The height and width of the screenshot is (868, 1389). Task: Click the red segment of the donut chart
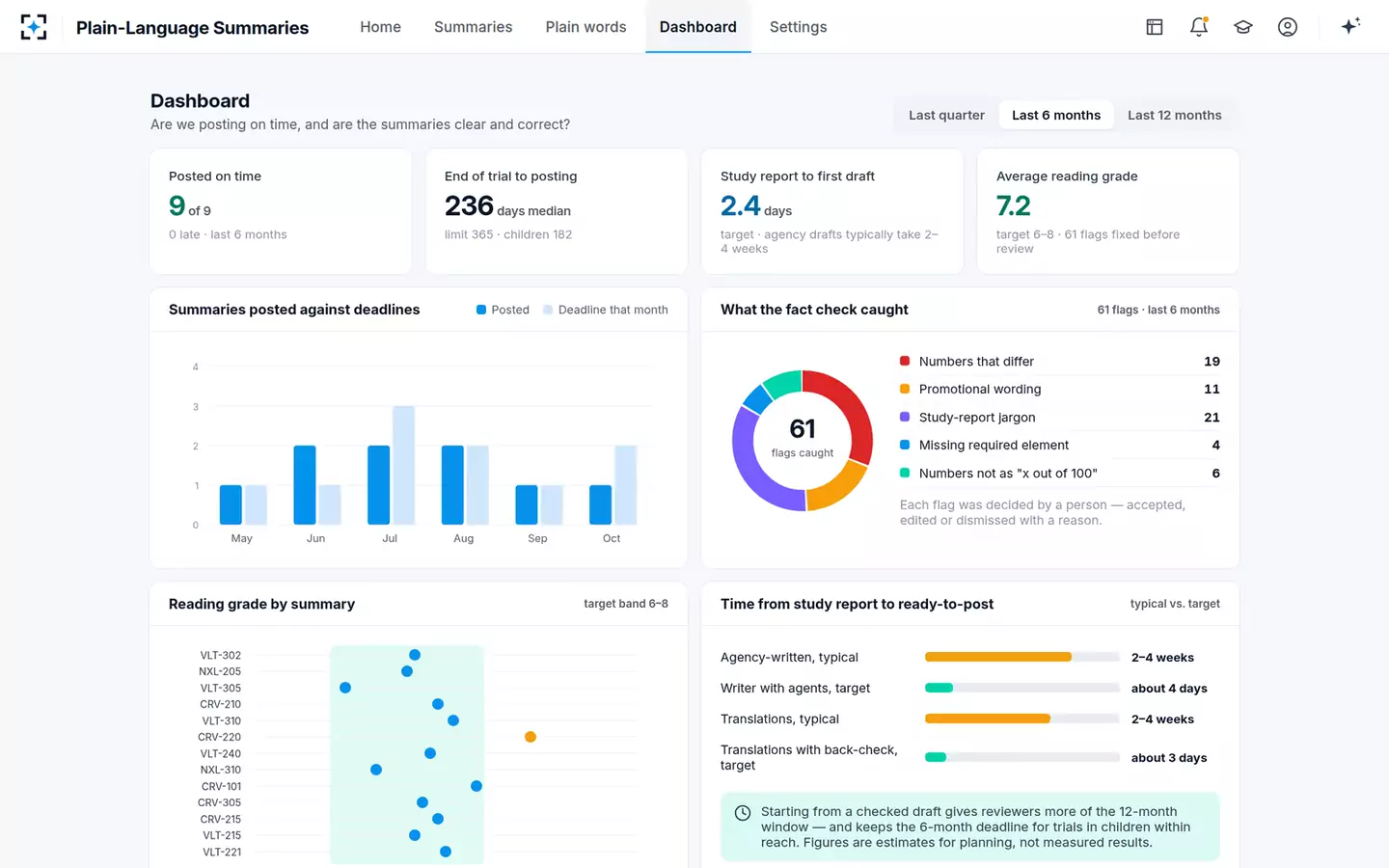pyautogui.click(x=850, y=406)
